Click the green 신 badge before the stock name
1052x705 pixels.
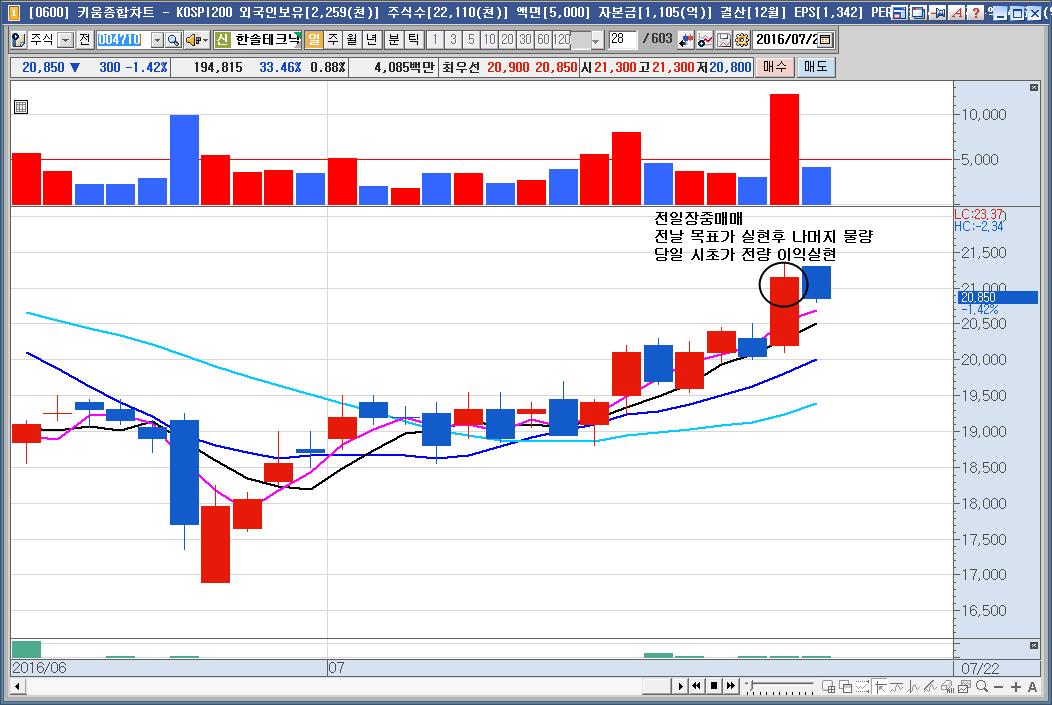222,40
